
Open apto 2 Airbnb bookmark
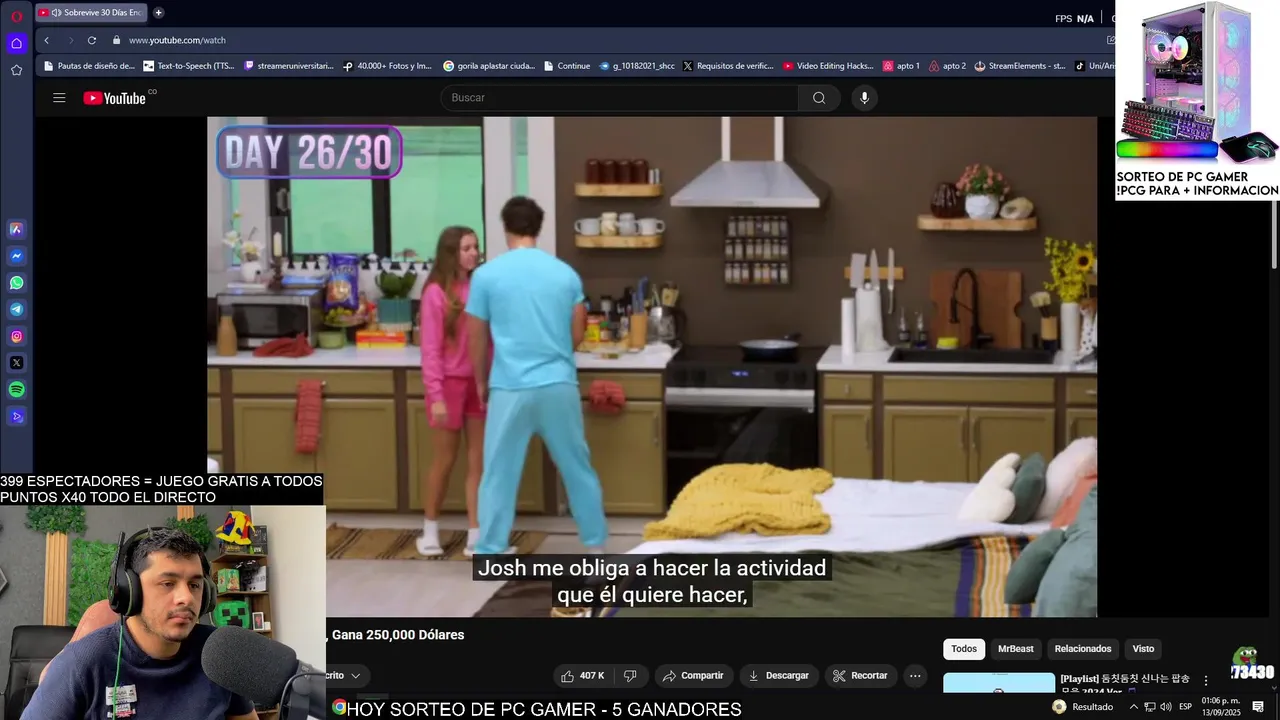(x=948, y=66)
